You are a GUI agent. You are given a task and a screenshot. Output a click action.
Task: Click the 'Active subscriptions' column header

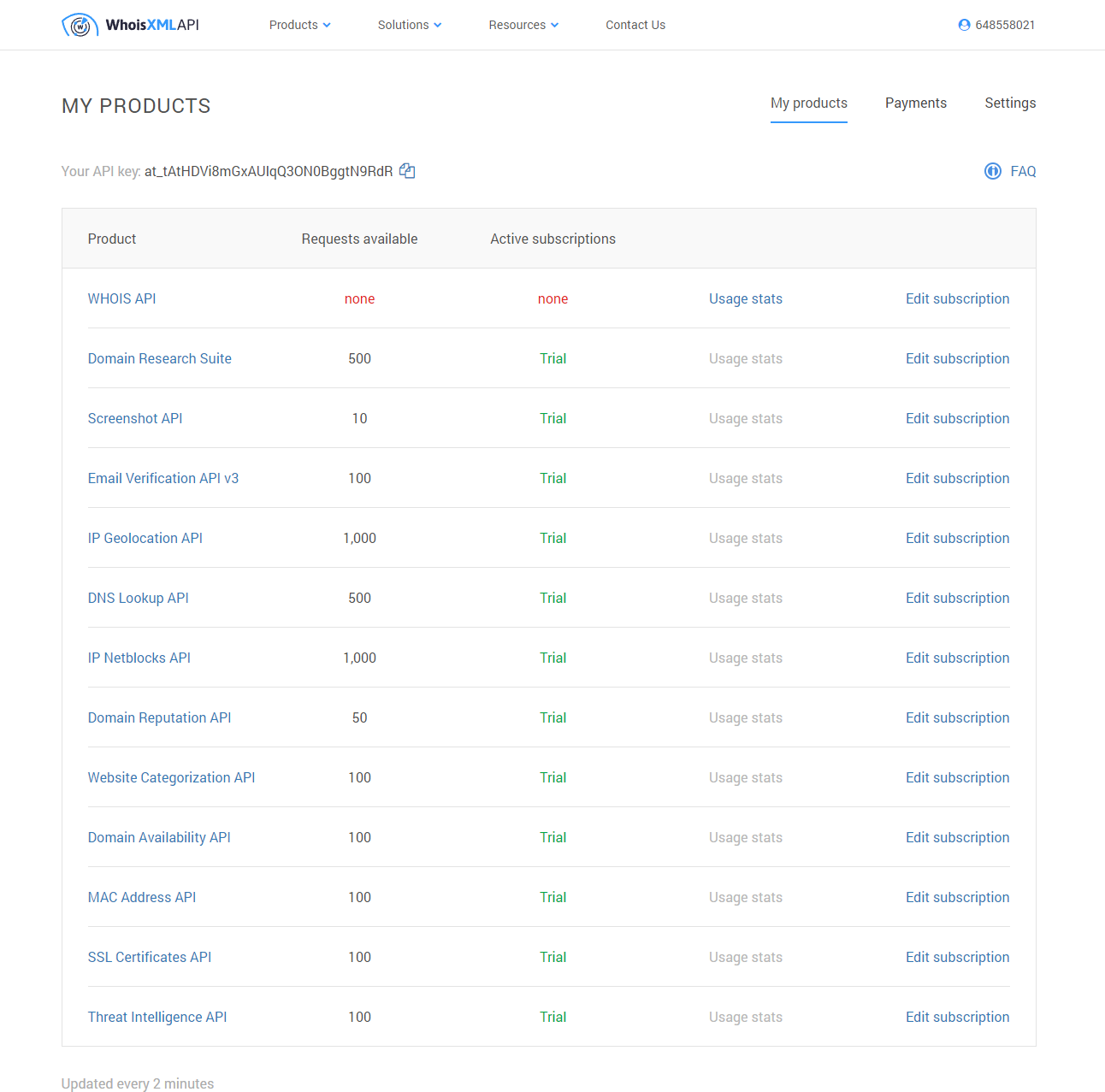[x=553, y=239]
